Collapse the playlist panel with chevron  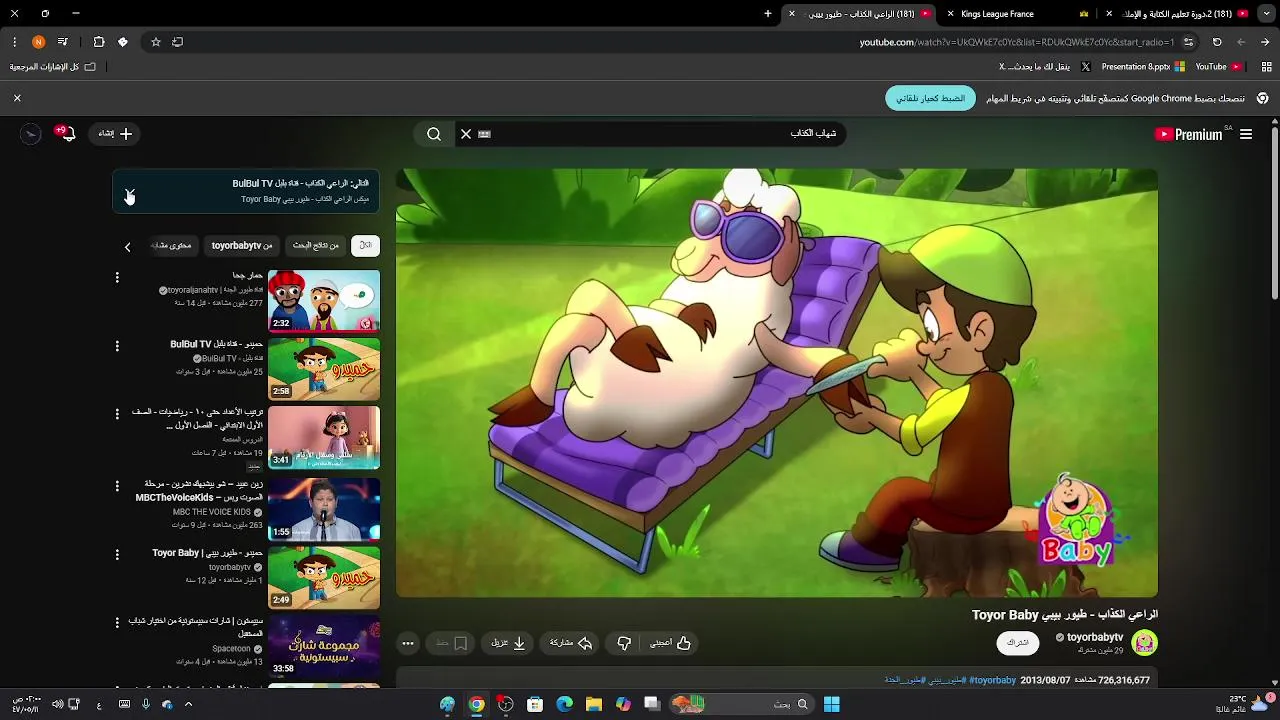pos(130,192)
